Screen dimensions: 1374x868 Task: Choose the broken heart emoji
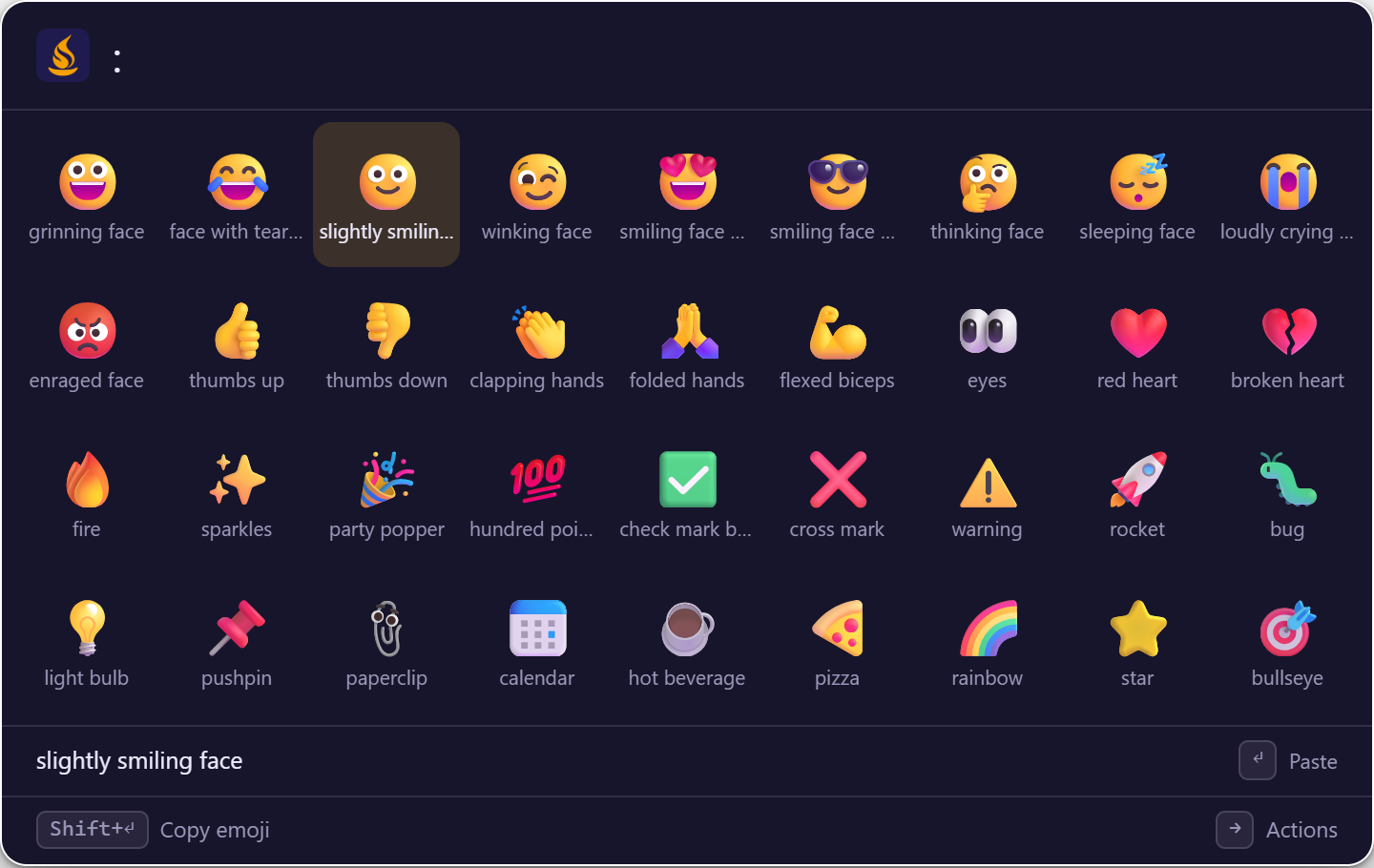click(x=1287, y=343)
